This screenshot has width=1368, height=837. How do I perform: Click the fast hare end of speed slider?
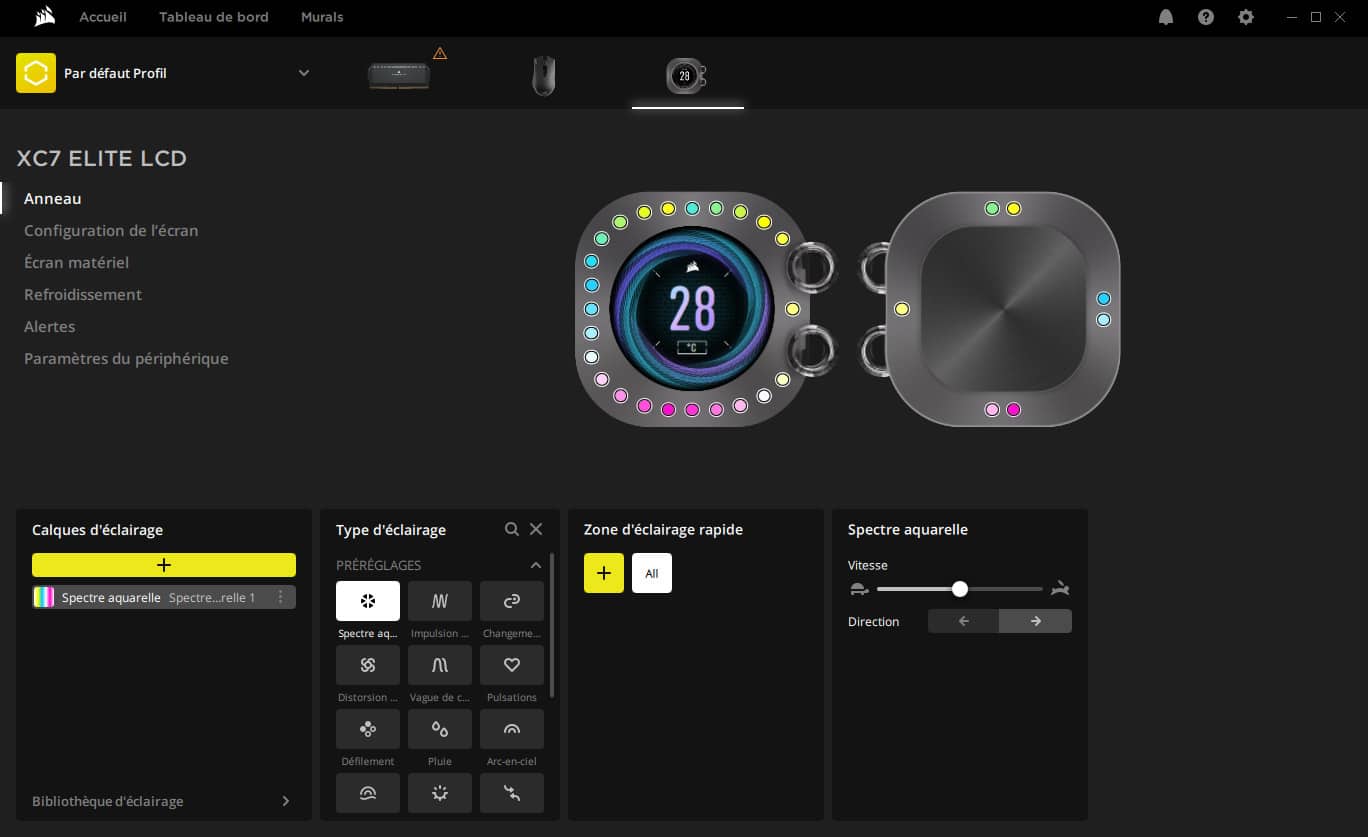pos(1060,589)
